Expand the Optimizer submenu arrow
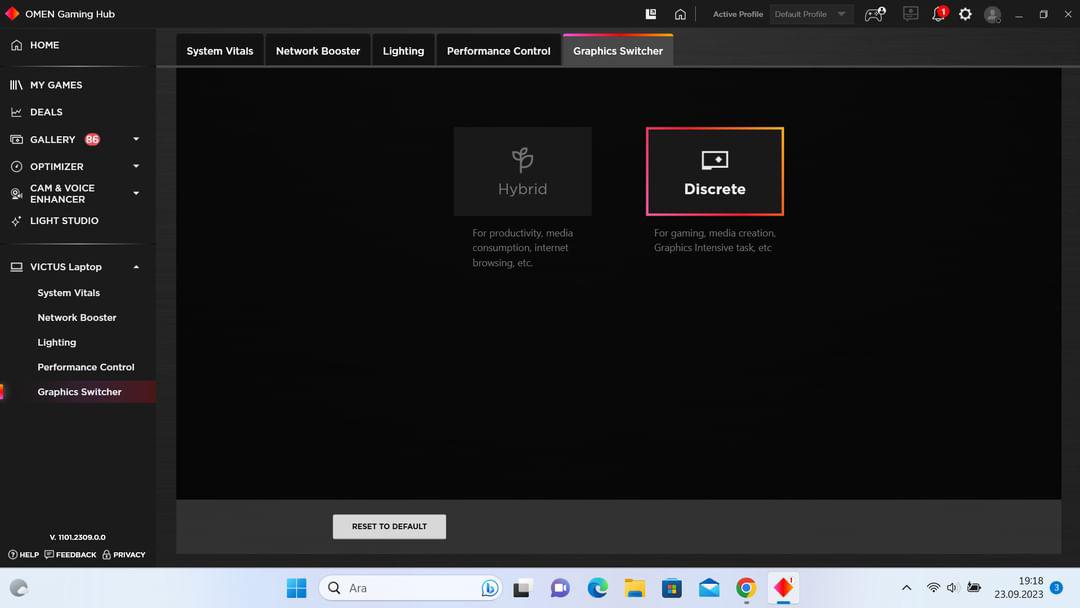The image size is (1080, 608). (136, 166)
